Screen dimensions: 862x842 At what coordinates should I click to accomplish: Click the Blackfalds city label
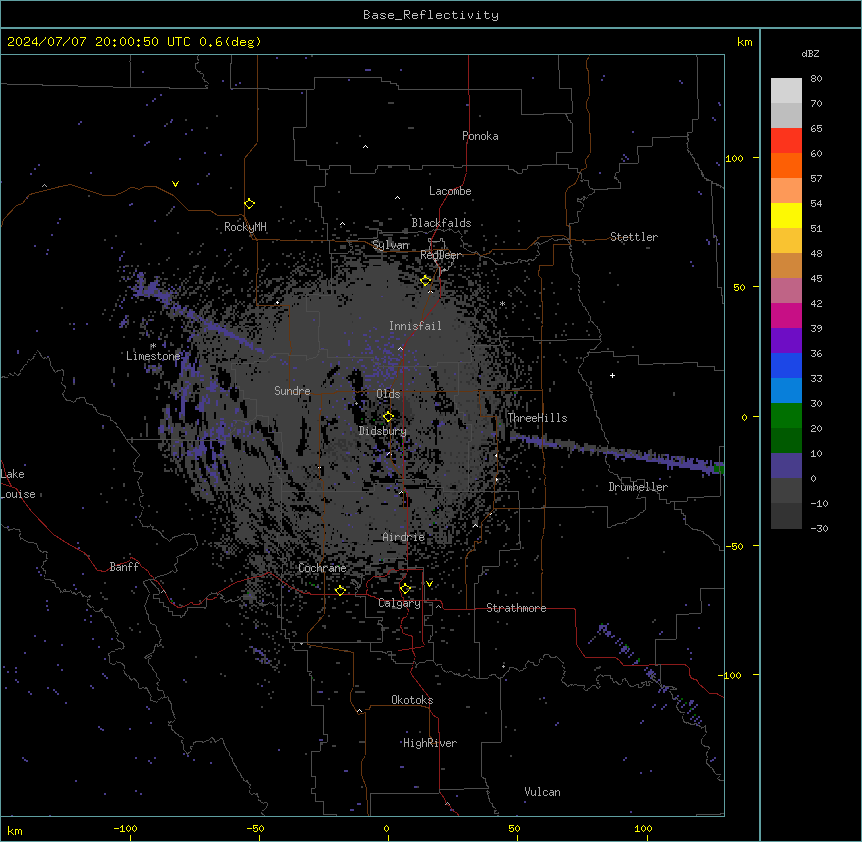point(441,223)
